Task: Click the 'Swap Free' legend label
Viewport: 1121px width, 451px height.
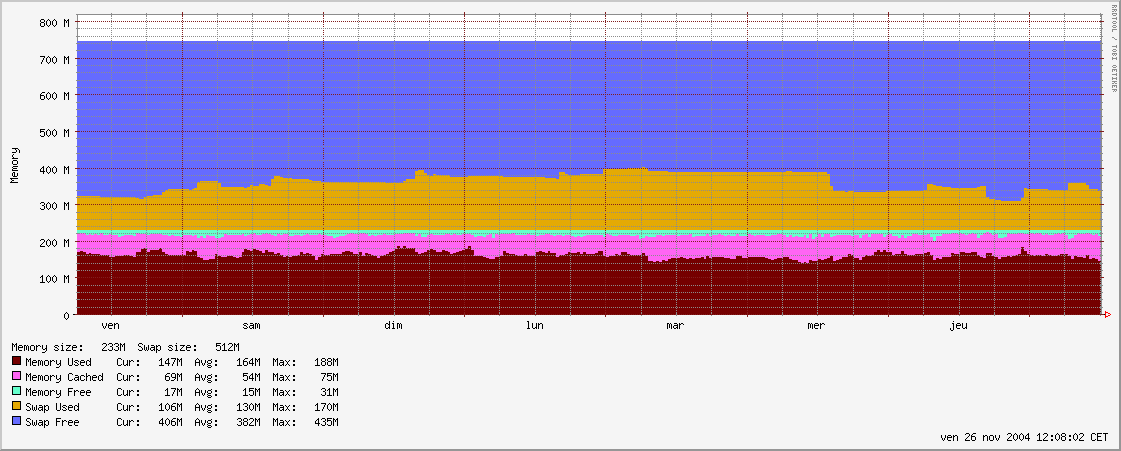Action: 52,422
